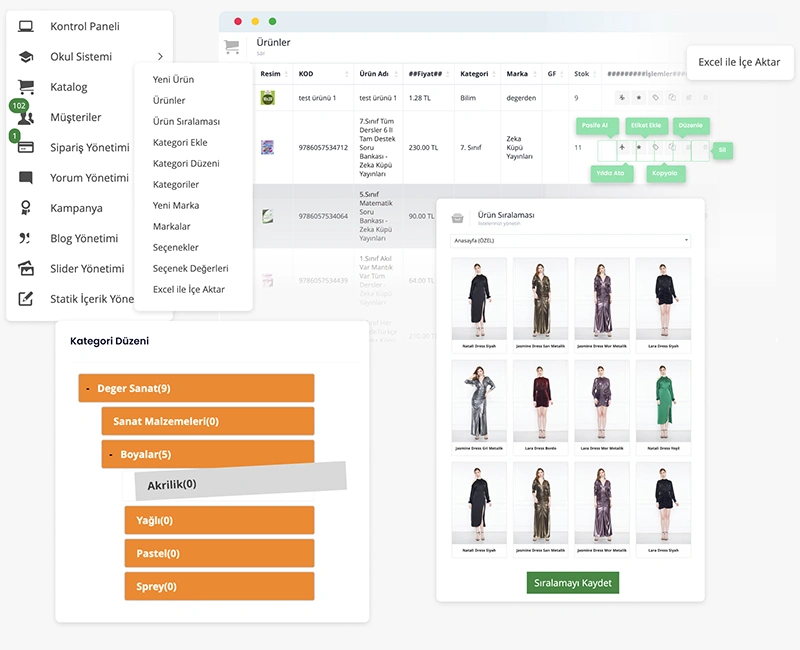Click the Blog Yönetimi quote icon
The width and height of the screenshot is (800, 650).
tap(24, 238)
